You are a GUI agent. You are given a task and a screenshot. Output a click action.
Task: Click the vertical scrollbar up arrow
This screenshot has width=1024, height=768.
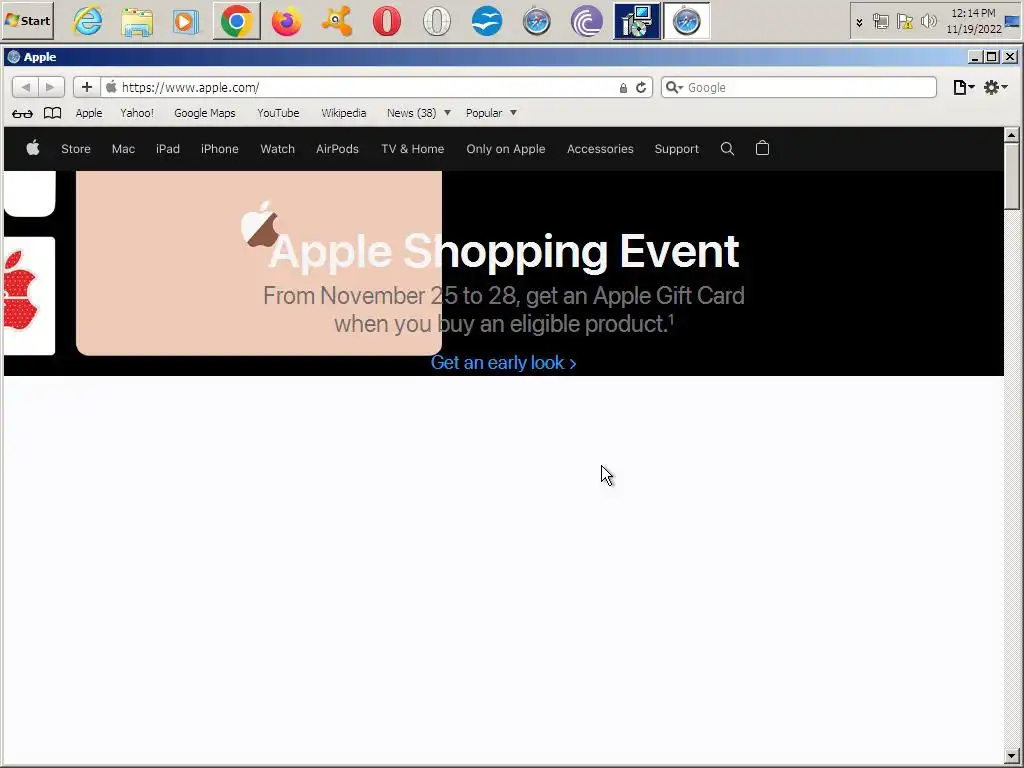(x=1012, y=135)
